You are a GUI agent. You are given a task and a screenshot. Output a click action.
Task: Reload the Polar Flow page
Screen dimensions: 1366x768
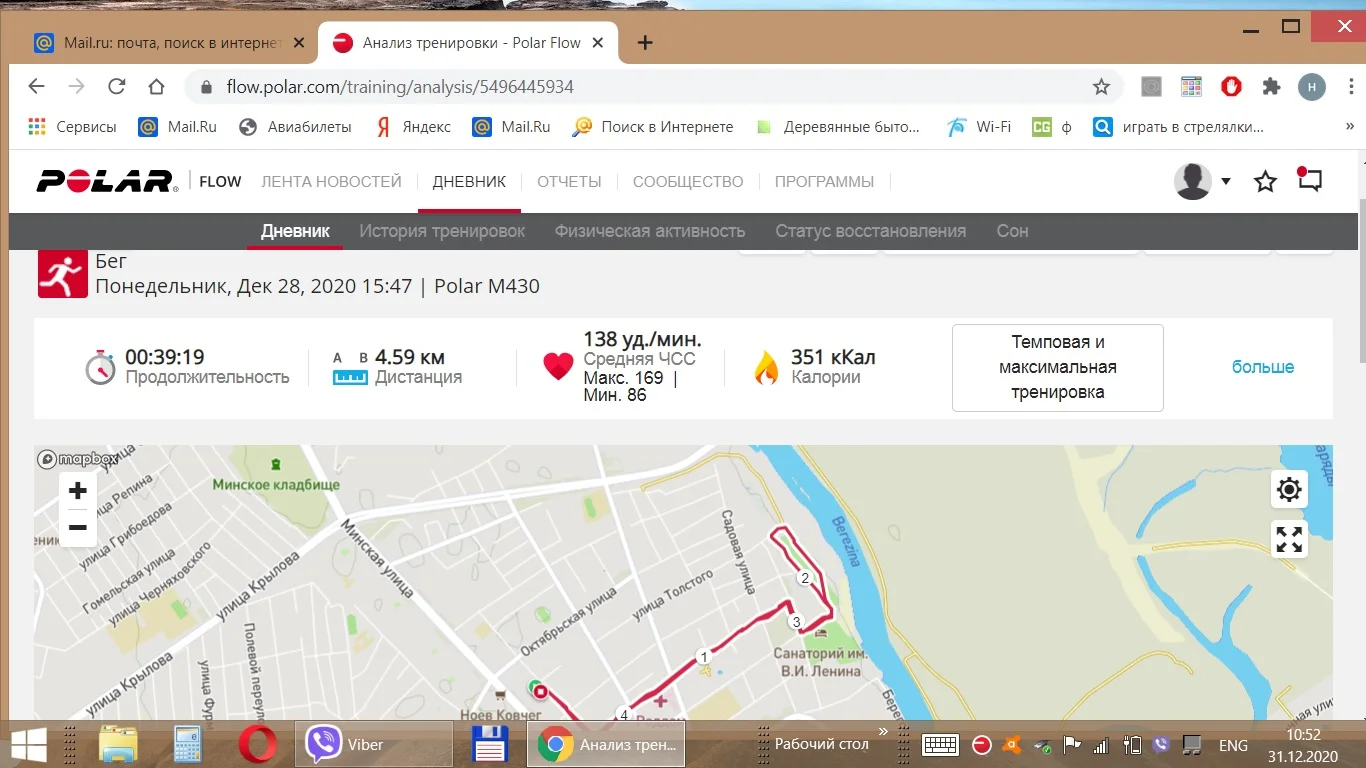point(117,87)
